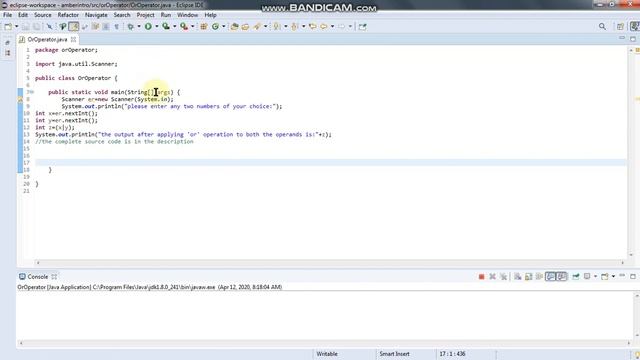Click the Next Annotation toolbar icon

point(277,27)
